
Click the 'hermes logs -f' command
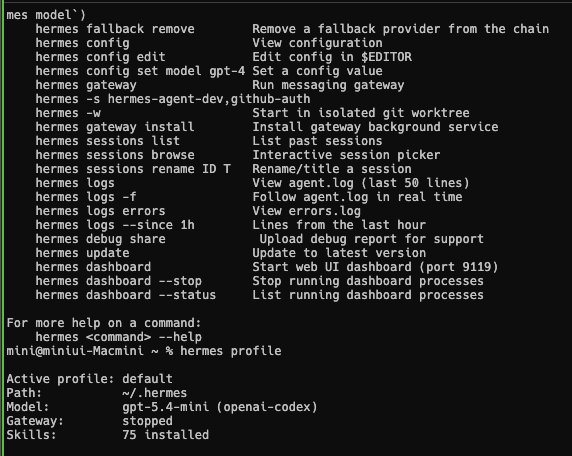[86, 197]
